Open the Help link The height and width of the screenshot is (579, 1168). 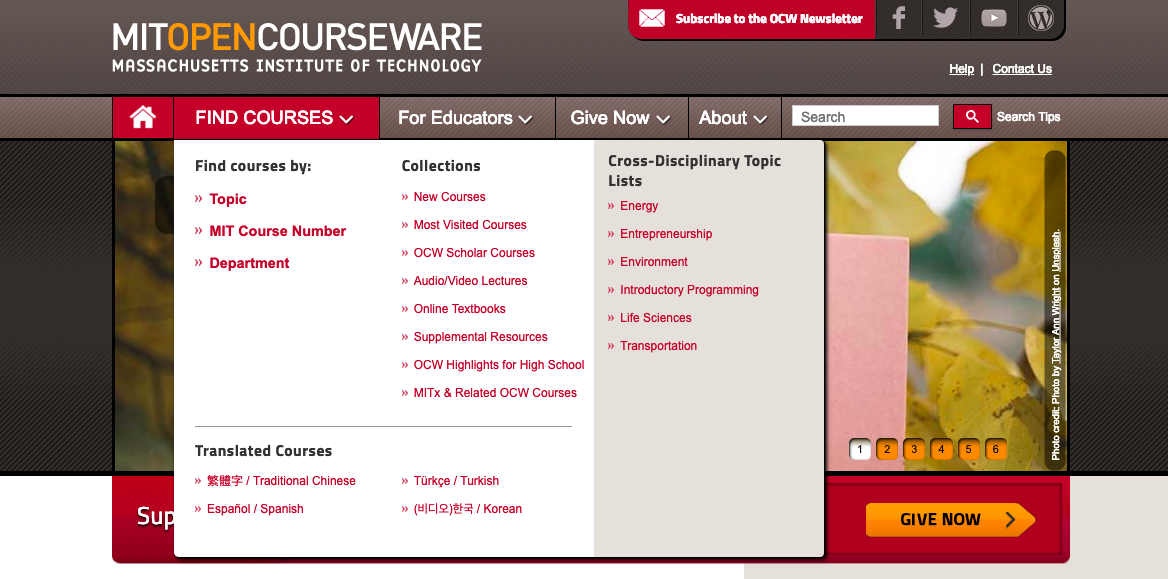(961, 69)
